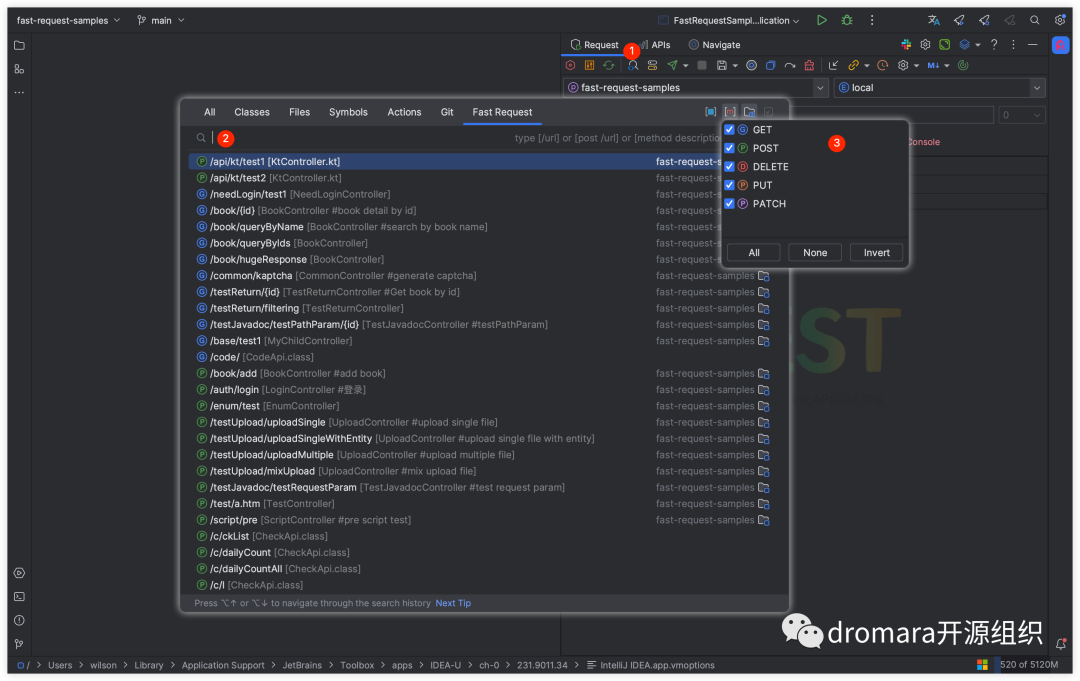
Task: Click the curved redirect arrow icon in the toolbar
Action: tap(790, 65)
